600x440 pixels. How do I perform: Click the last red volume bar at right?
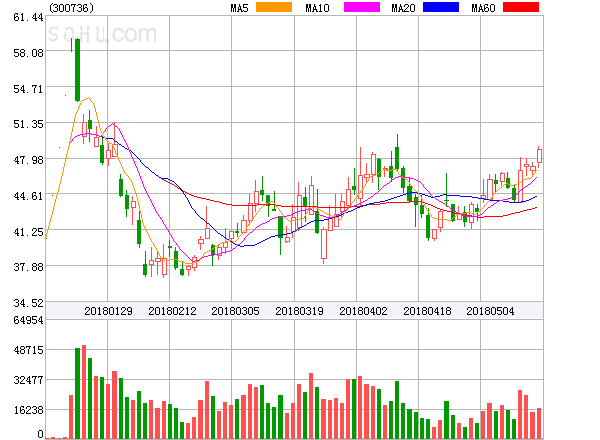point(539,423)
